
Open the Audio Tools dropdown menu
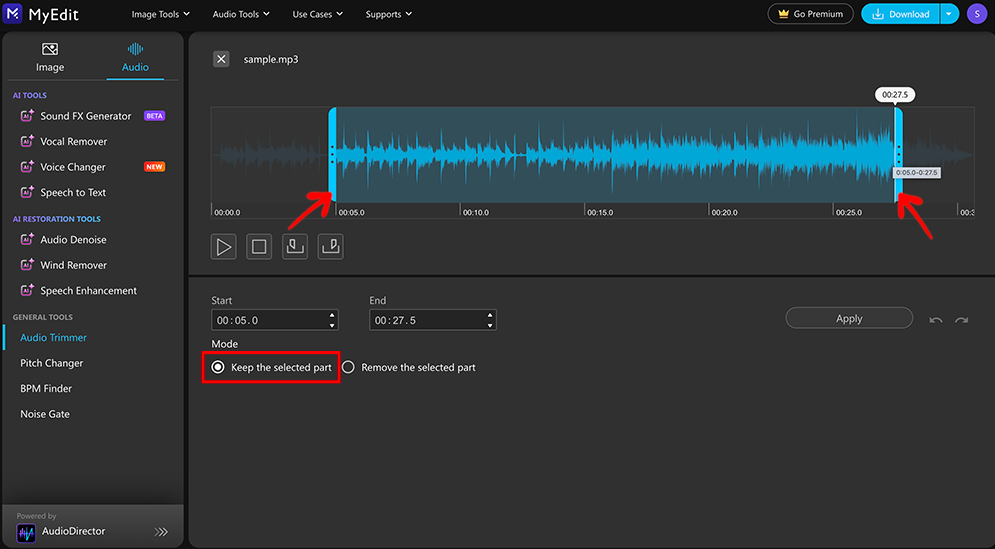click(x=241, y=15)
